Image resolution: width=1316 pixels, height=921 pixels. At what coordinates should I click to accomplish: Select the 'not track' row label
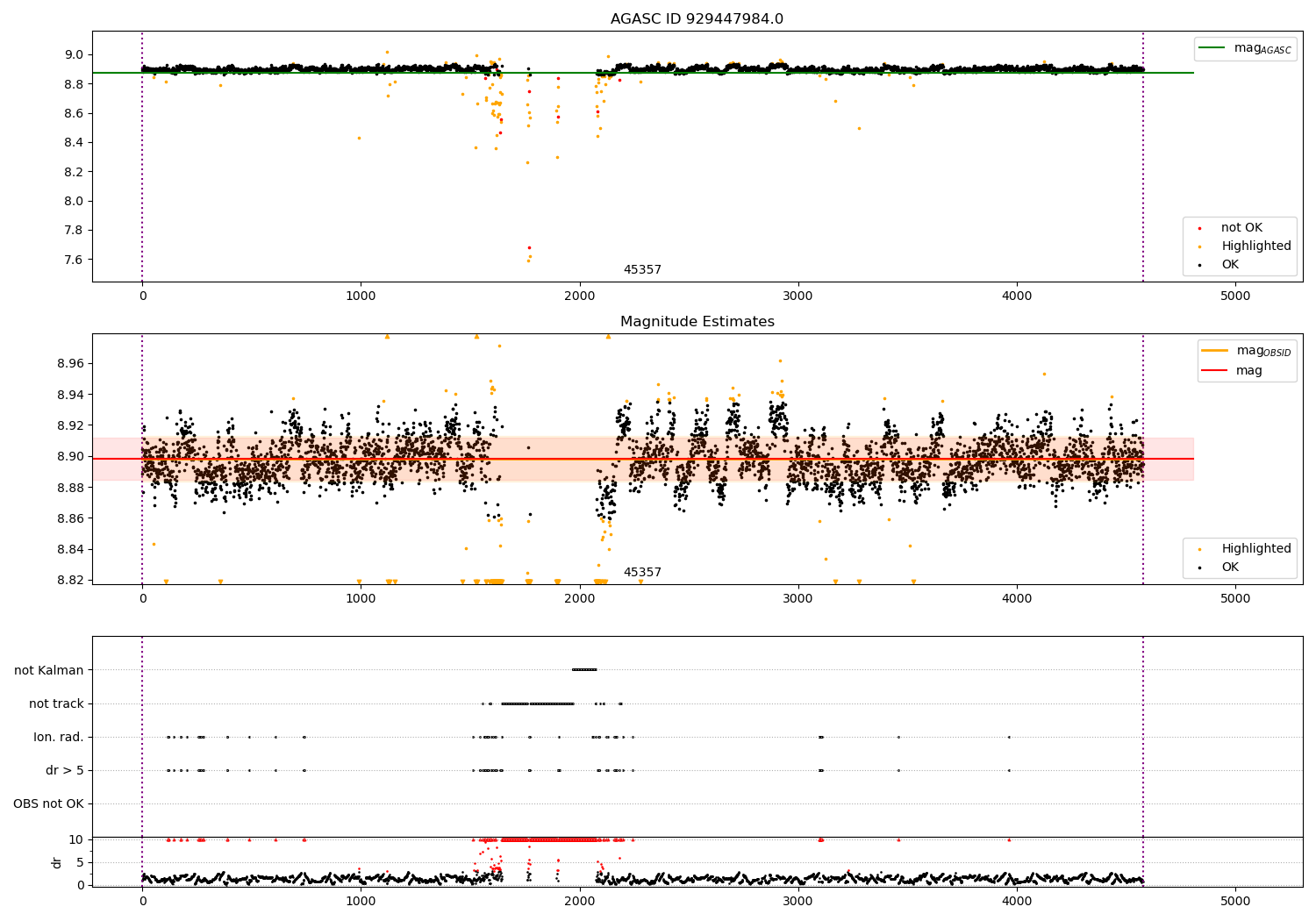tap(56, 704)
